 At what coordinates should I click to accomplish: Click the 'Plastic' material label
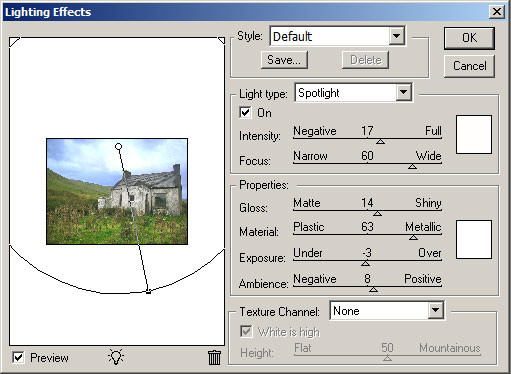309,227
